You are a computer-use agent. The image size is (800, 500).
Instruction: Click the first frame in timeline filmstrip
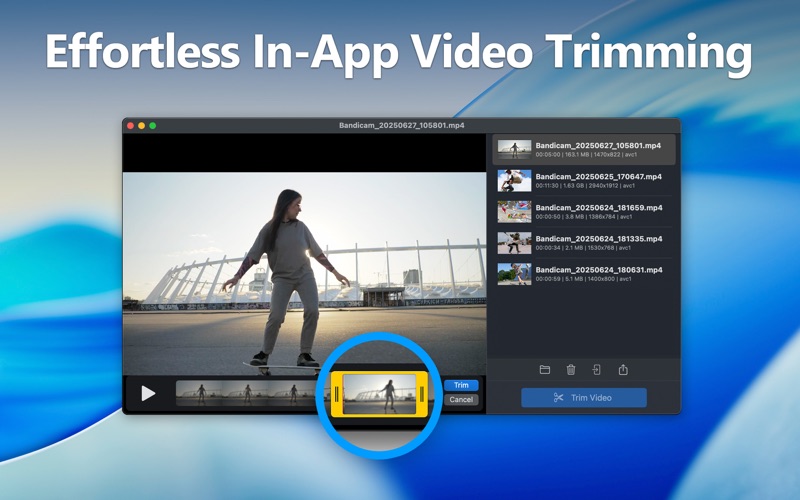(x=199, y=393)
